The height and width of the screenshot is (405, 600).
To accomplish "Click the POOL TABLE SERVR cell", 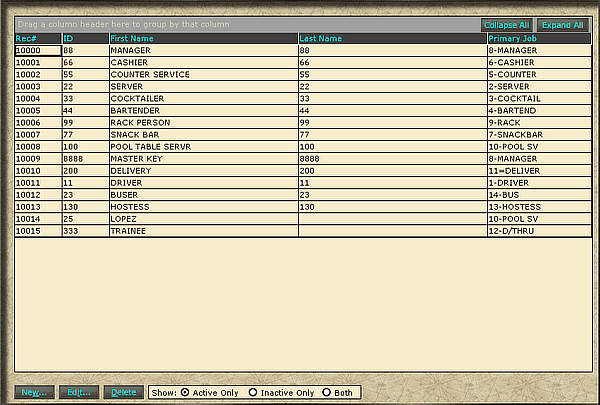I will point(204,147).
